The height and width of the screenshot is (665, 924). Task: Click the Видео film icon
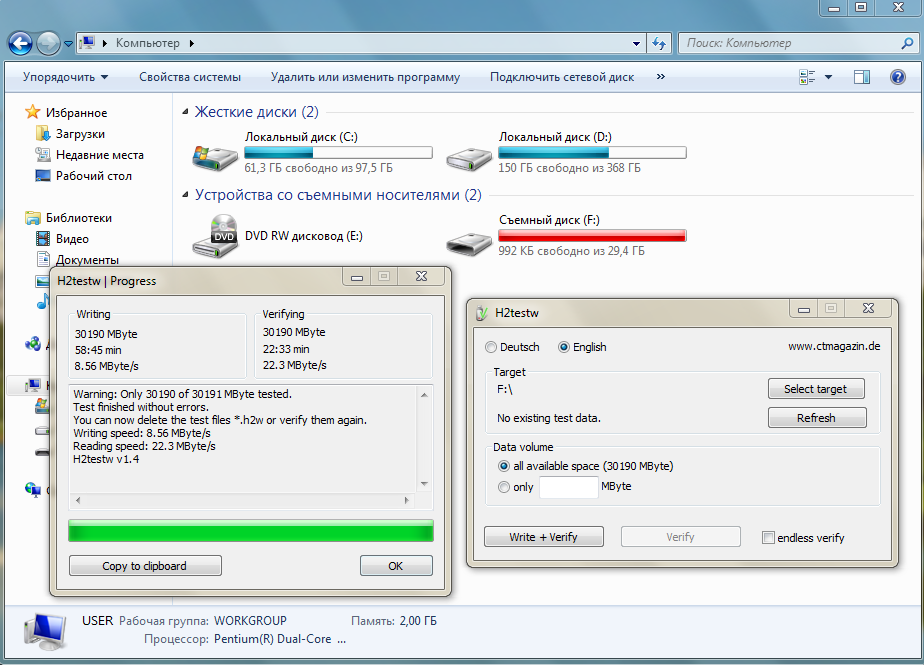point(43,239)
